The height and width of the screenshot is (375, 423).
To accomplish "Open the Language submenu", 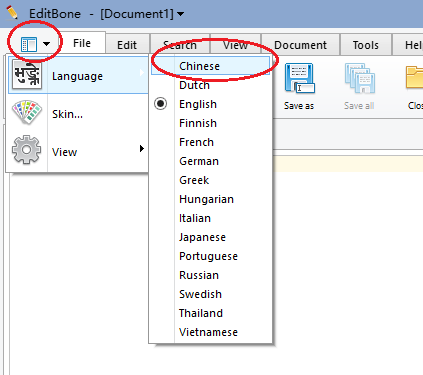I will click(78, 75).
